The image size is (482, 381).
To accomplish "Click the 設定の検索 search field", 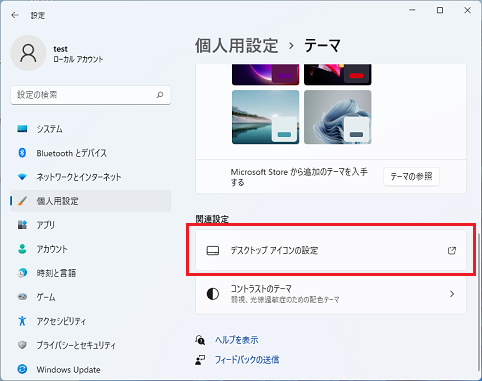I will pos(91,95).
